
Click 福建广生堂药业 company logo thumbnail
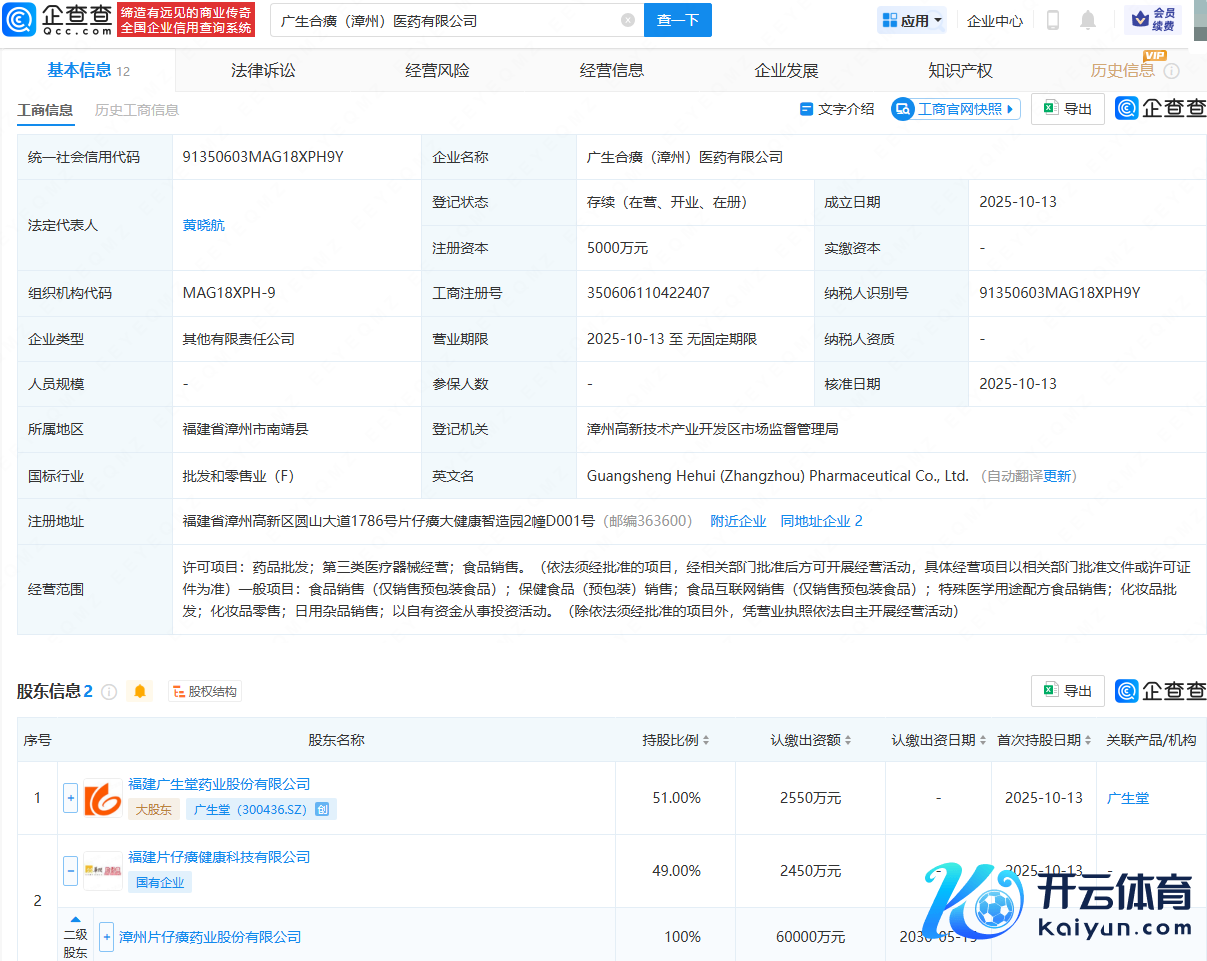(x=103, y=798)
